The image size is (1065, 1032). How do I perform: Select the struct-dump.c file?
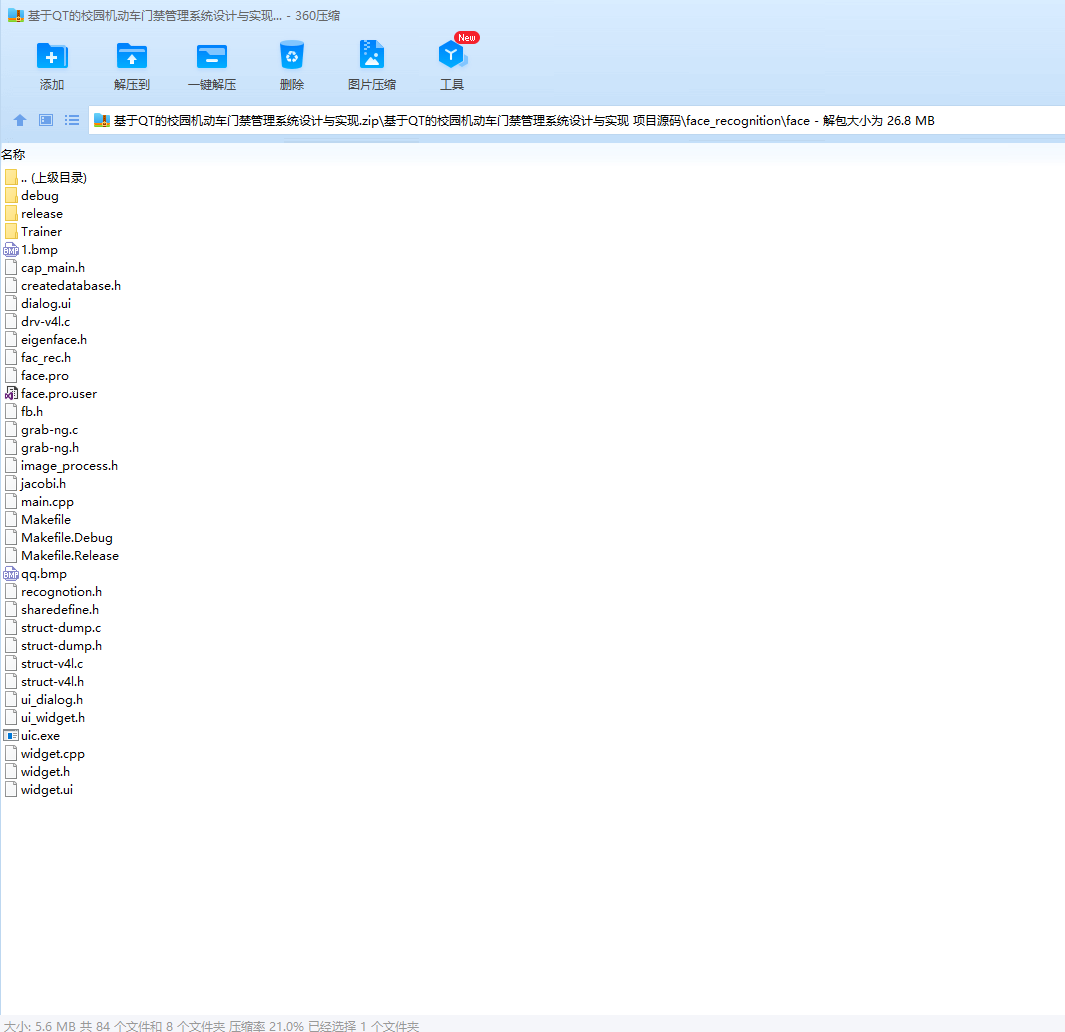pyautogui.click(x=53, y=628)
